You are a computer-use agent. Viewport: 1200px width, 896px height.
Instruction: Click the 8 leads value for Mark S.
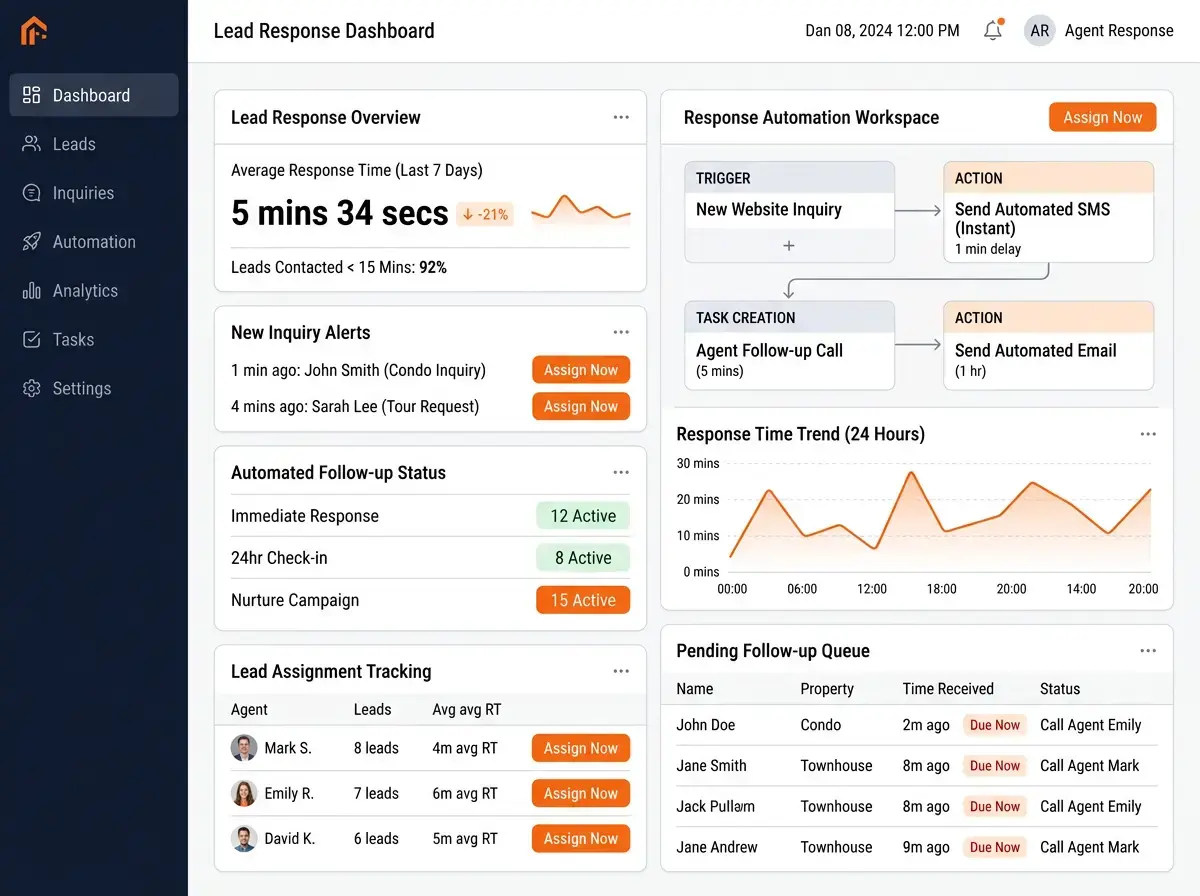point(376,748)
